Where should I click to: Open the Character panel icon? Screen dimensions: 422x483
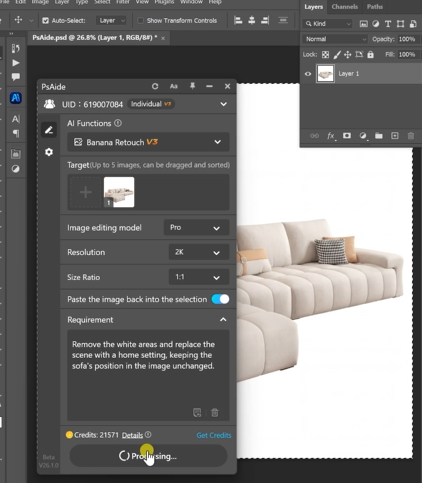coord(15,119)
